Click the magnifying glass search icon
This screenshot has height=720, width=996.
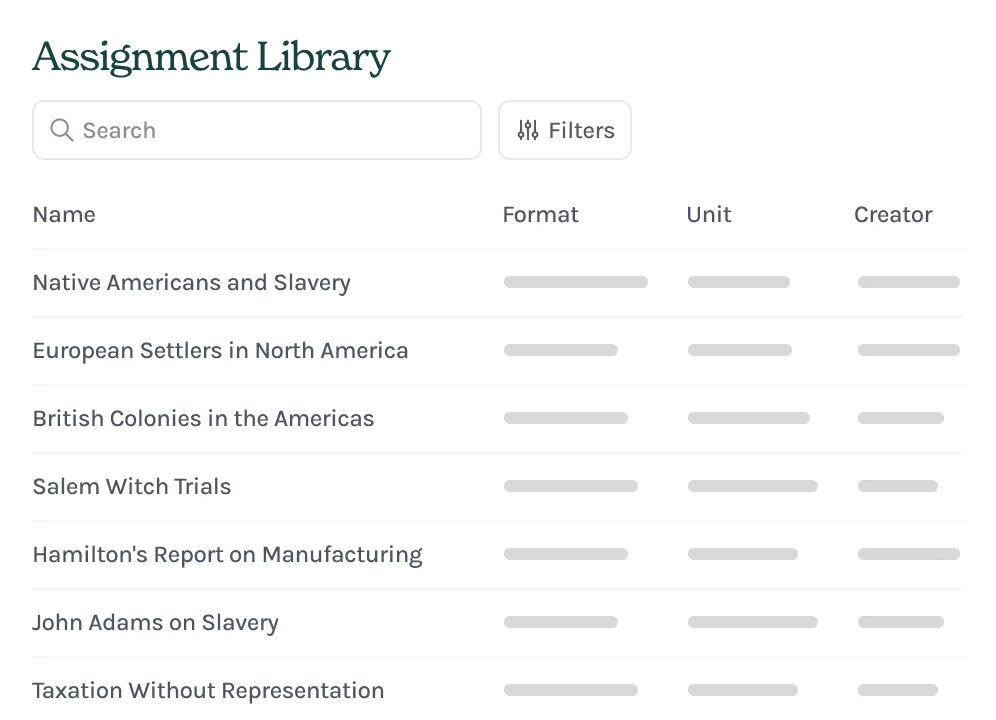click(61, 130)
